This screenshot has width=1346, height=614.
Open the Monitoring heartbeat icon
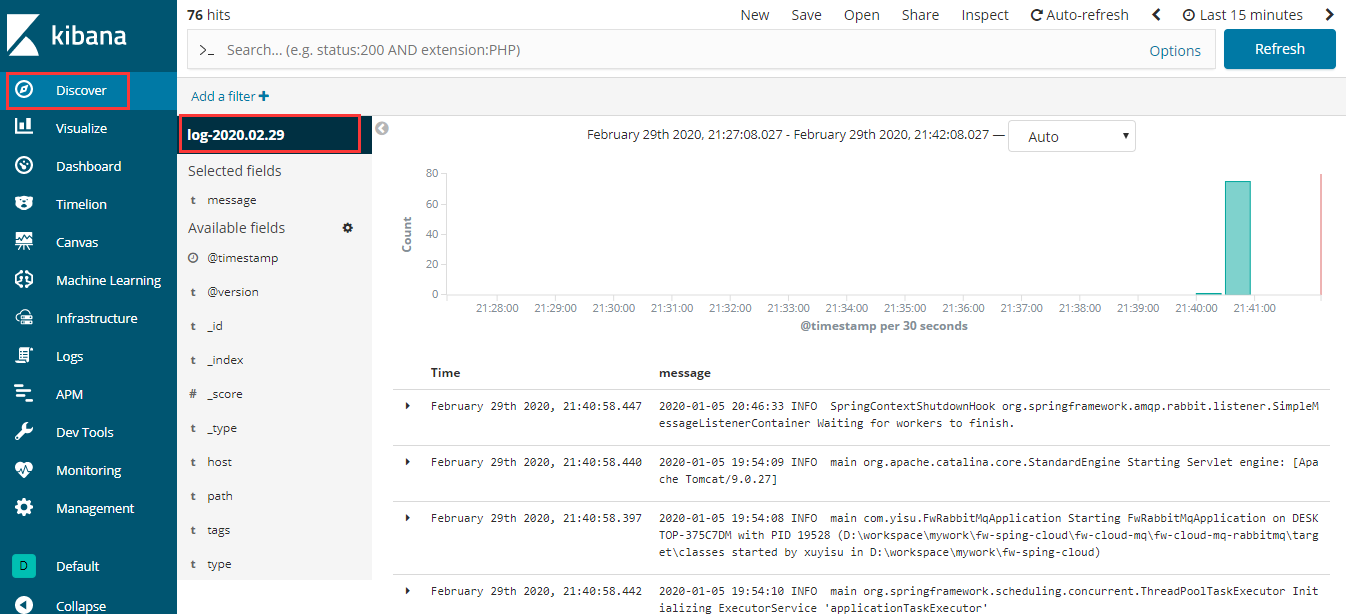pyautogui.click(x=24, y=470)
